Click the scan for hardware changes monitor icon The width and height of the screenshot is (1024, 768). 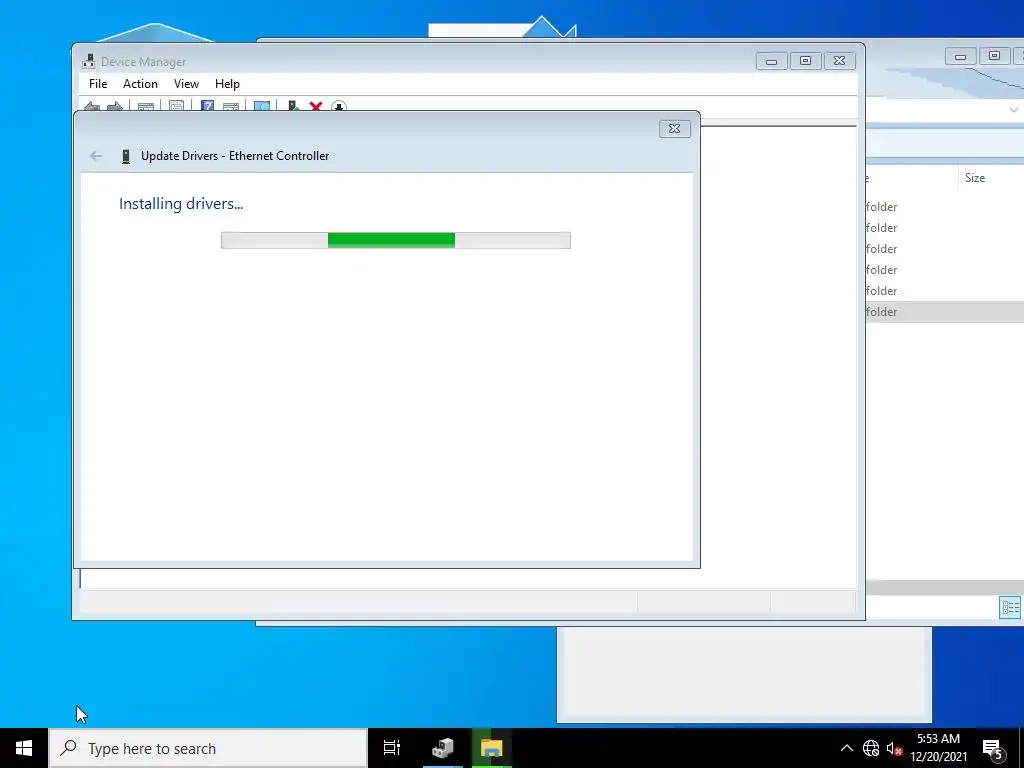(262, 106)
